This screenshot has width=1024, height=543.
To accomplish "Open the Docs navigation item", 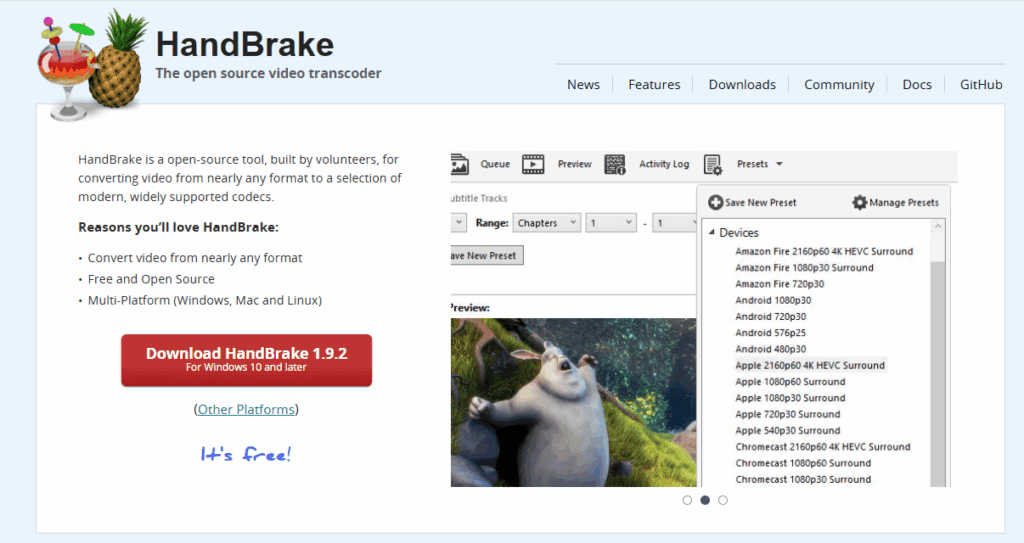I will tap(917, 84).
